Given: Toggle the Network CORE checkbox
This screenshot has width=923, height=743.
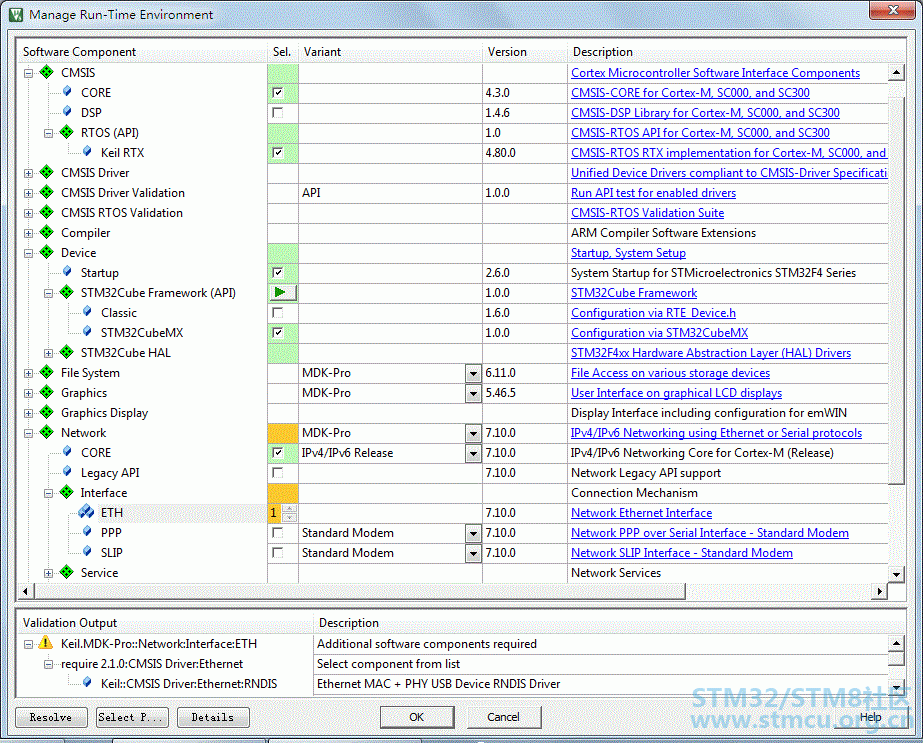Looking at the screenshot, I should click(278, 453).
